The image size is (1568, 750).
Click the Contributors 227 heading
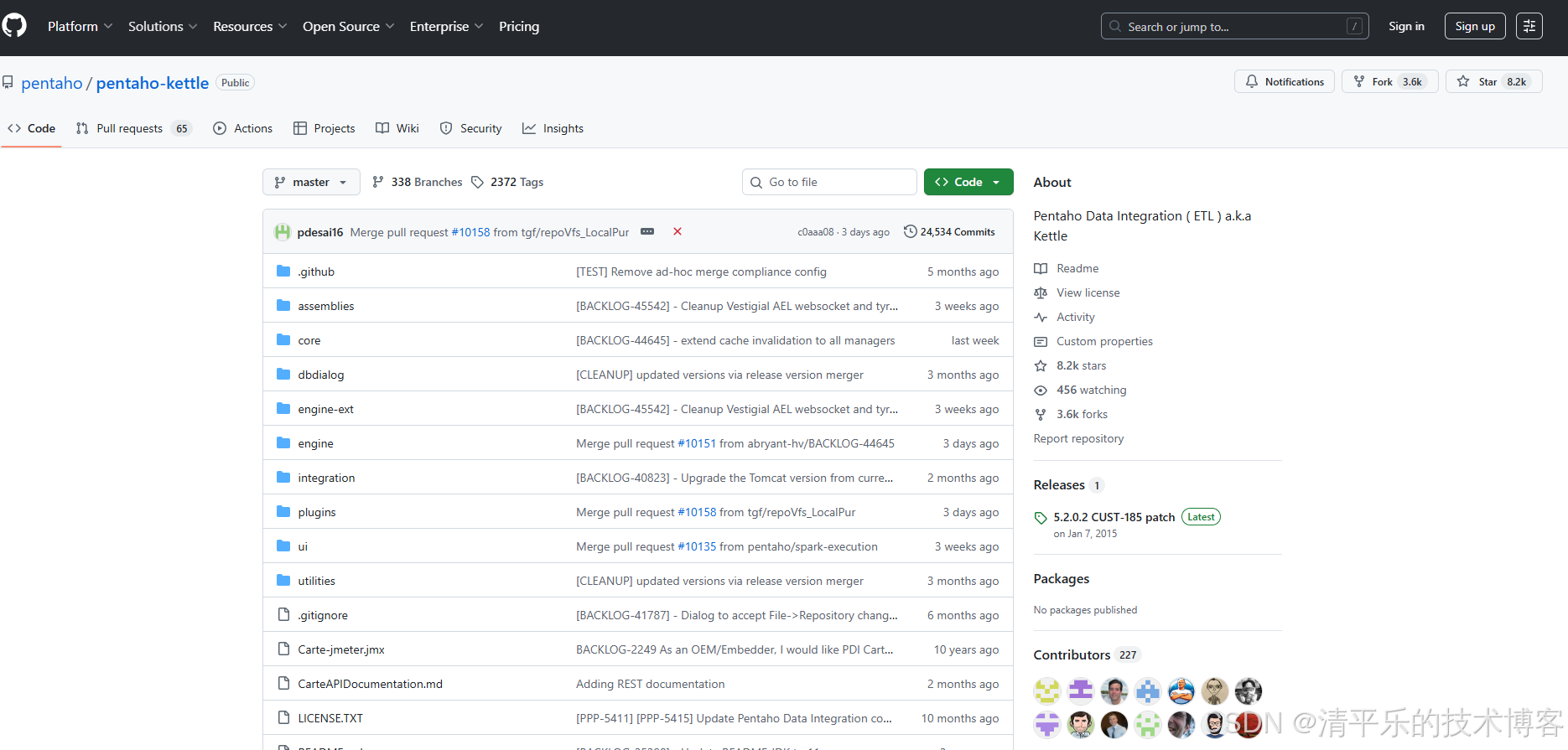point(1086,654)
